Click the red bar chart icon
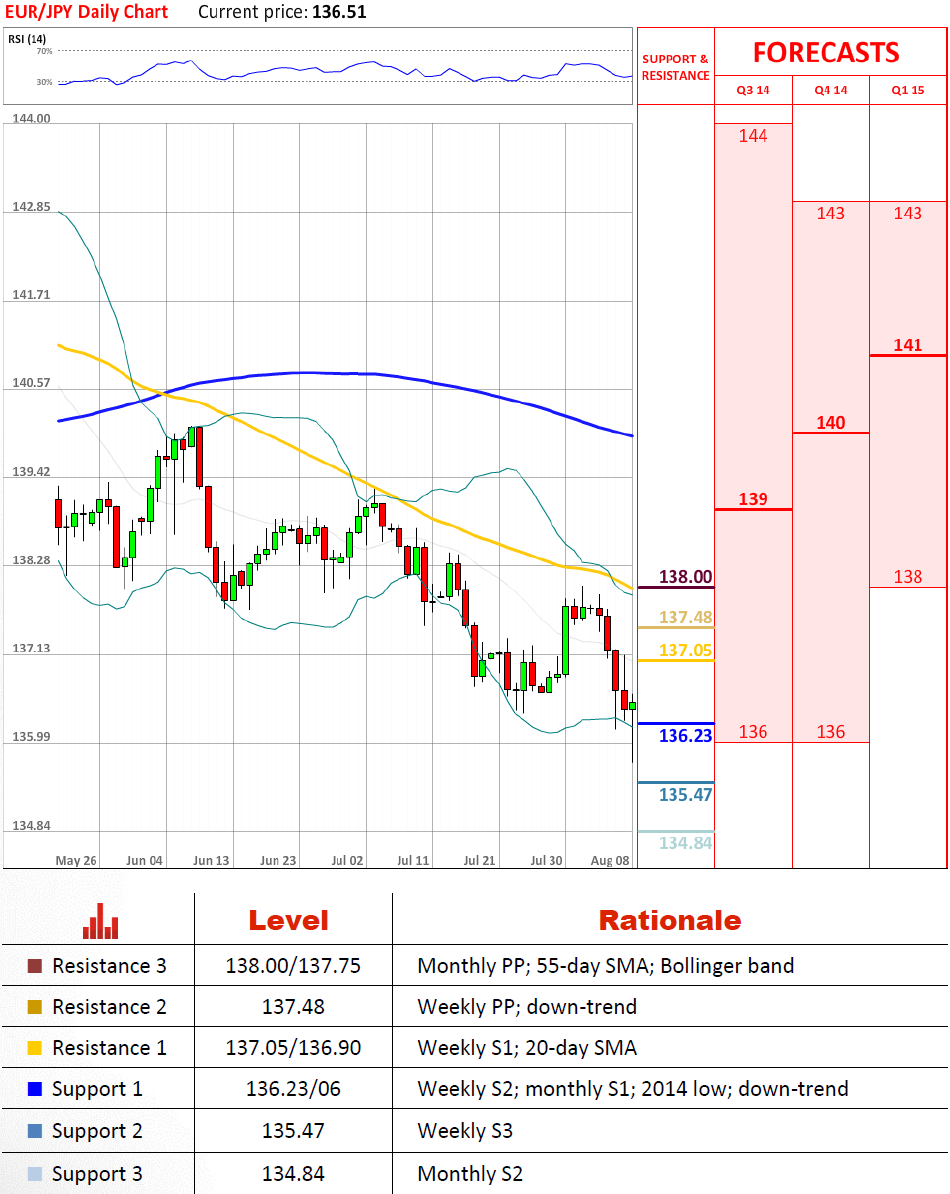 100,921
